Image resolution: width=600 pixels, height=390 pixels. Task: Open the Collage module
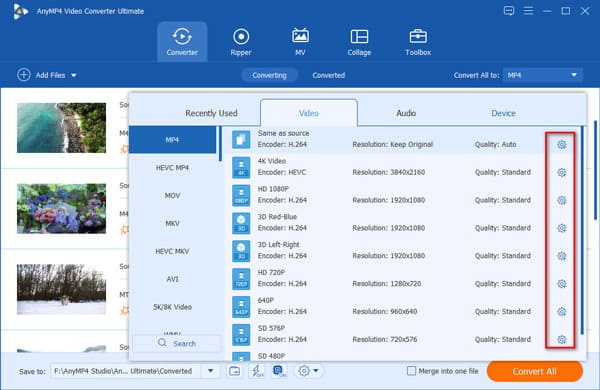click(359, 42)
